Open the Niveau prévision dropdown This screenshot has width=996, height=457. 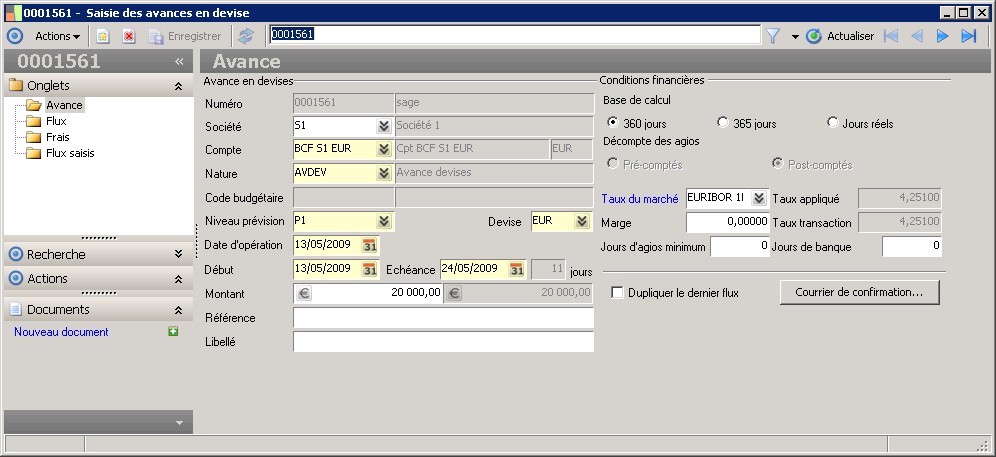[x=384, y=221]
